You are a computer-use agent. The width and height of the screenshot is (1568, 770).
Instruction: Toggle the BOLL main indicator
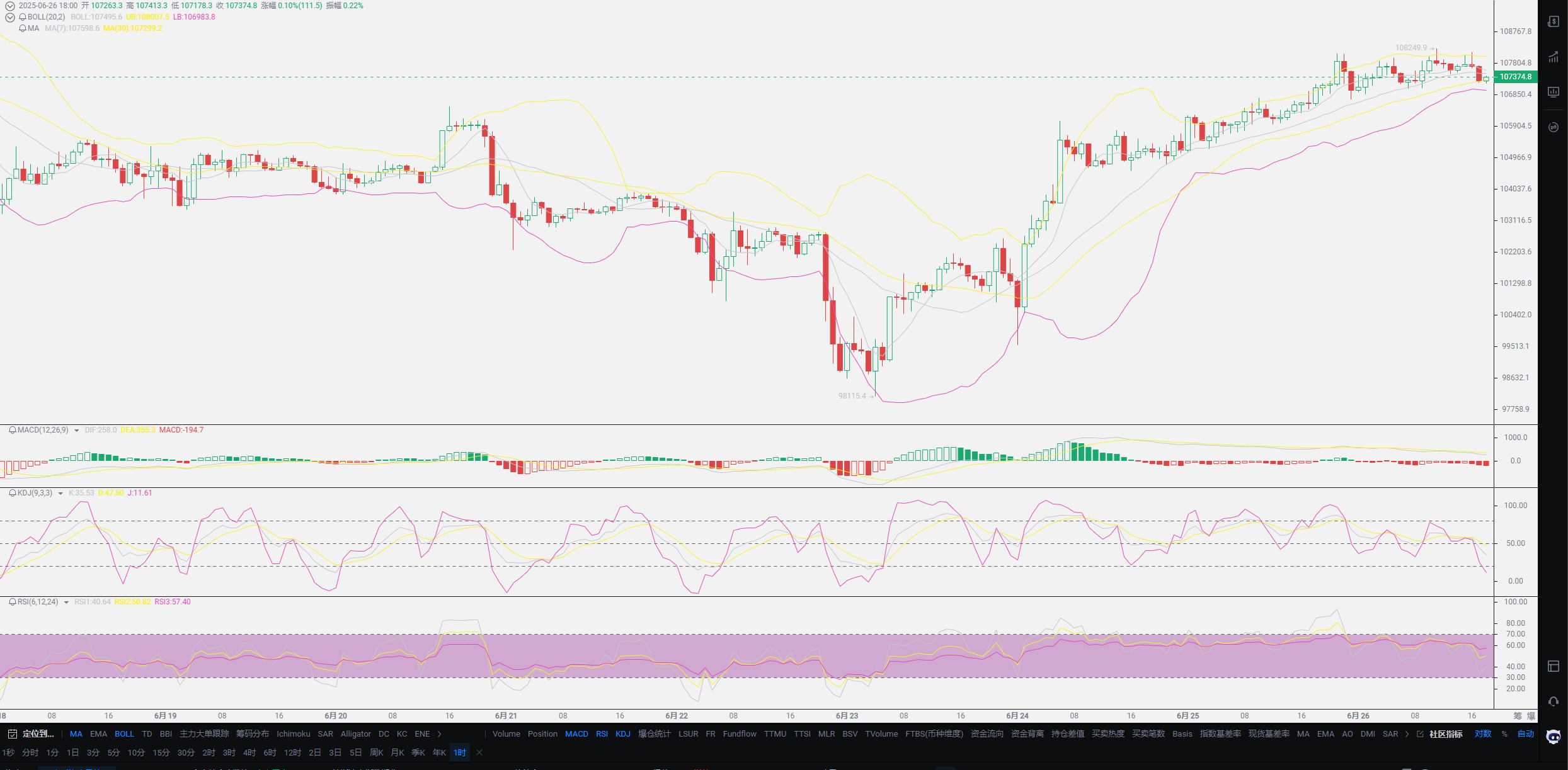(x=124, y=734)
